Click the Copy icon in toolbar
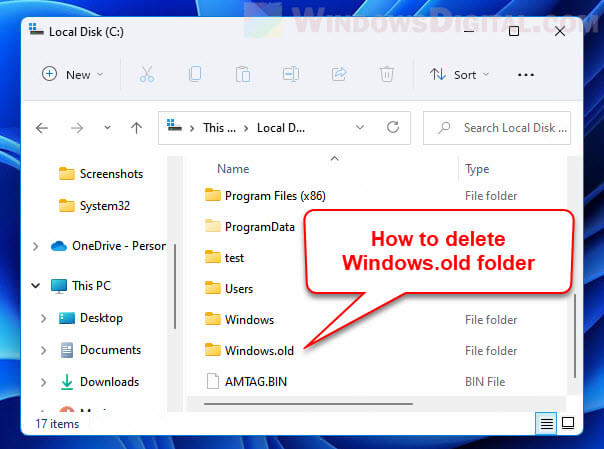Screen dimensions: 604x449 coord(195,74)
